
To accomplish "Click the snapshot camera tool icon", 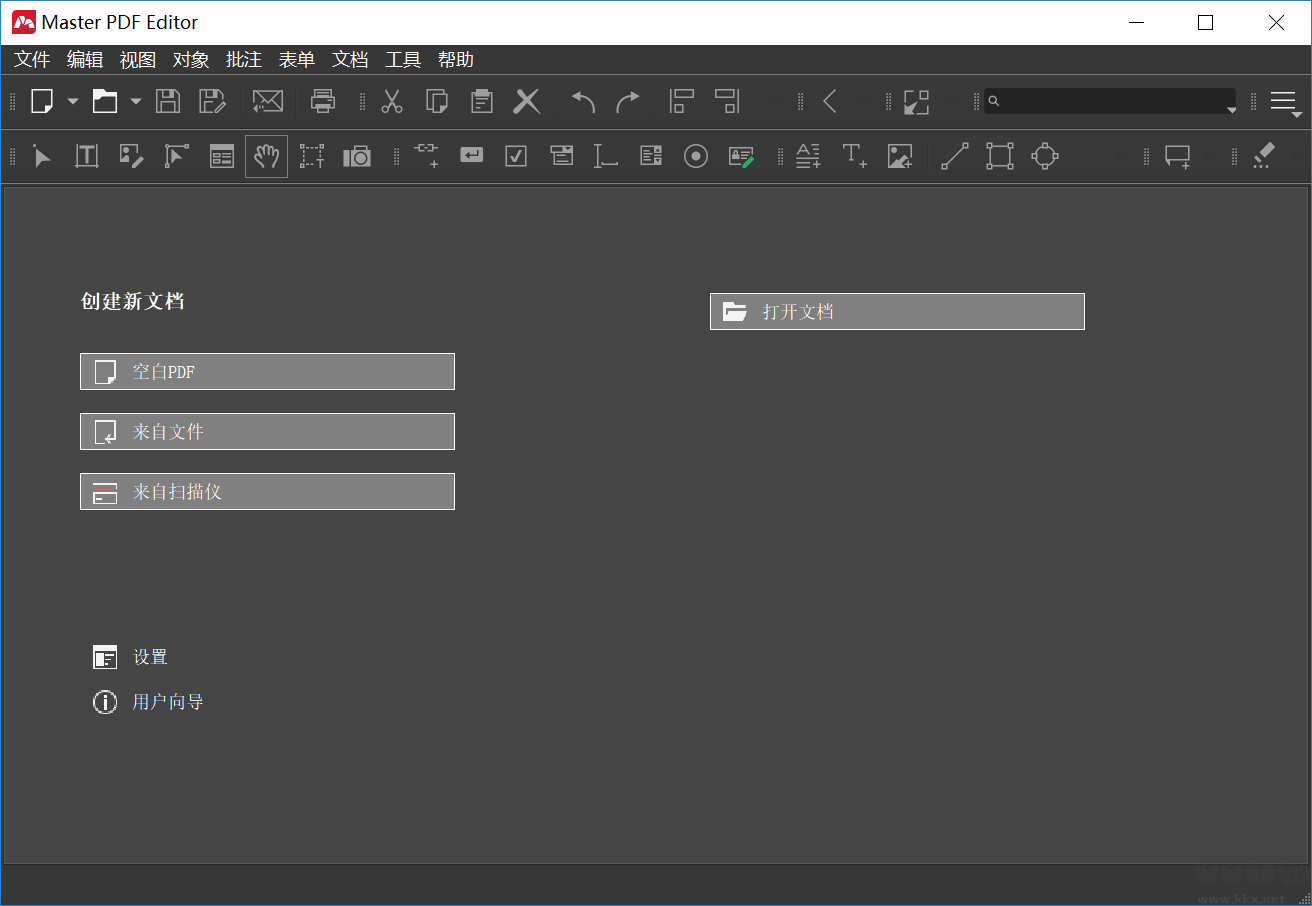I will click(357, 156).
